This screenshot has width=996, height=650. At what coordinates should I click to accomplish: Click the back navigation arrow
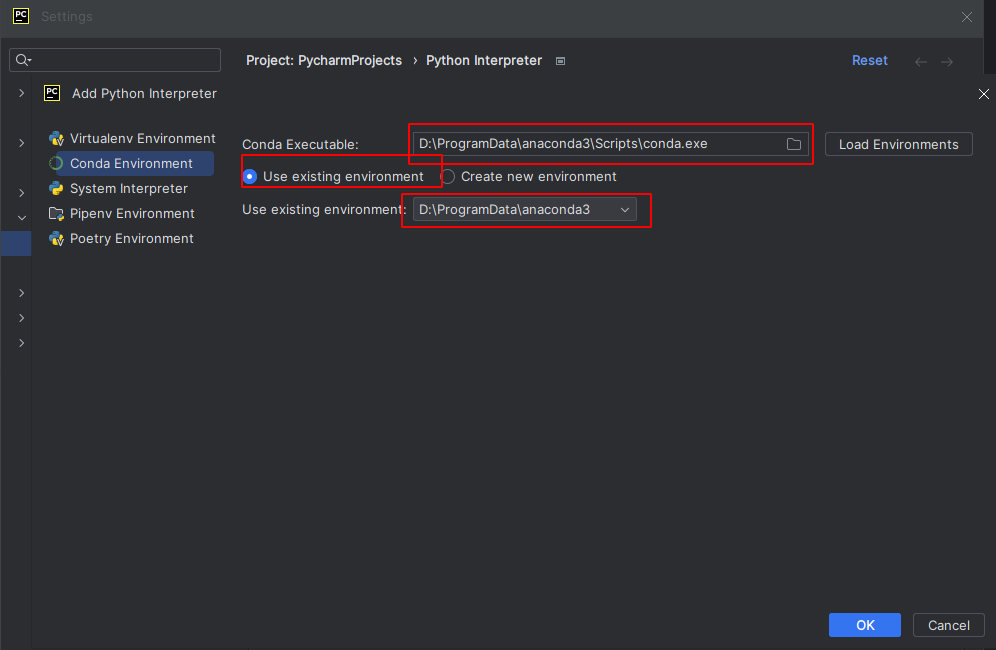tap(920, 60)
